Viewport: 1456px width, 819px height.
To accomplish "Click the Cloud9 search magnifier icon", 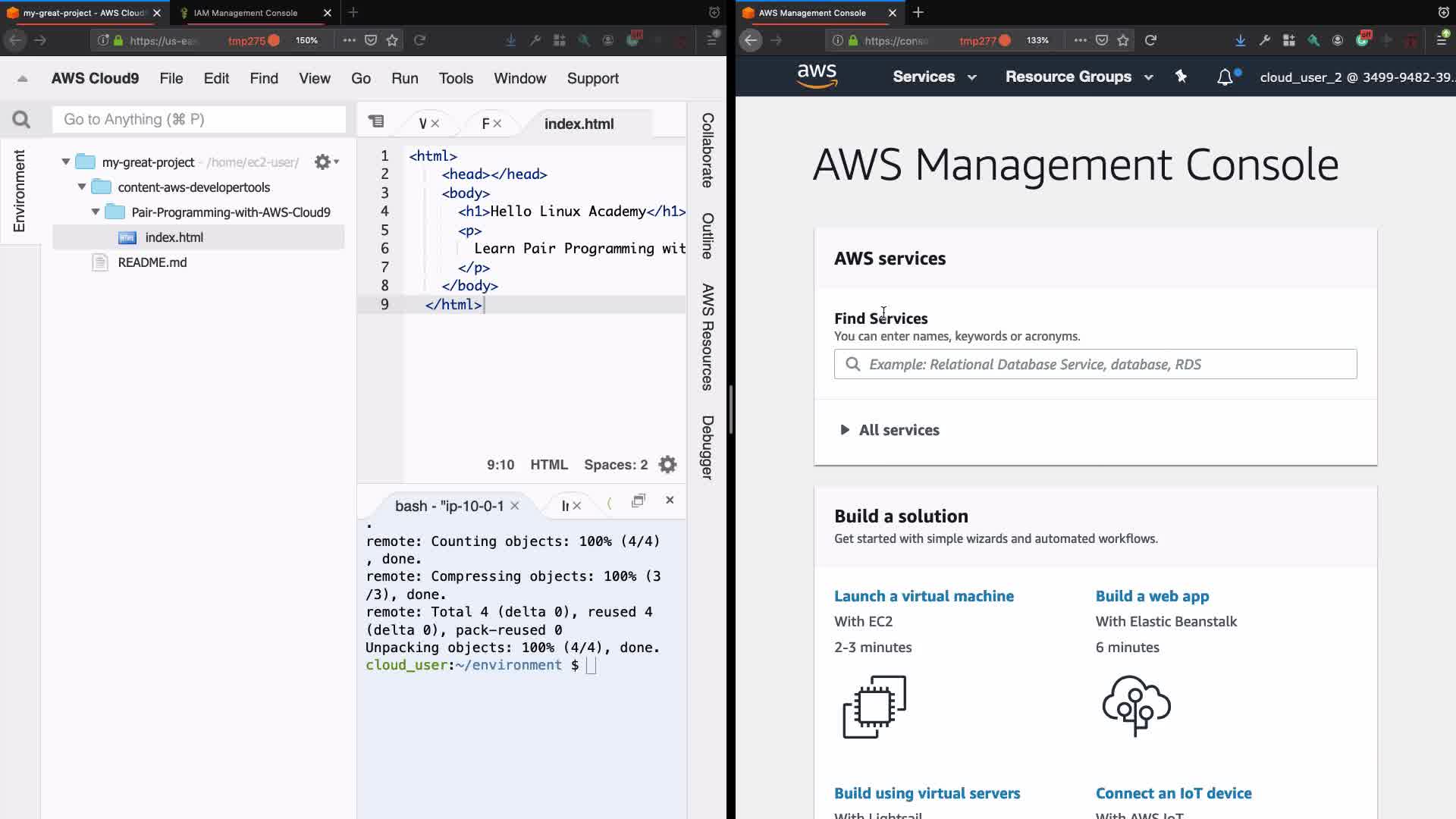I will (x=21, y=119).
